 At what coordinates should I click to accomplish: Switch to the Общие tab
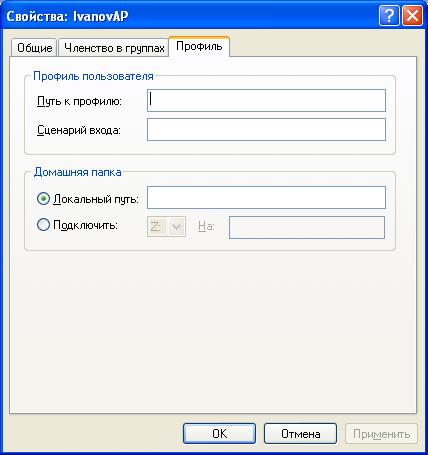[35, 48]
